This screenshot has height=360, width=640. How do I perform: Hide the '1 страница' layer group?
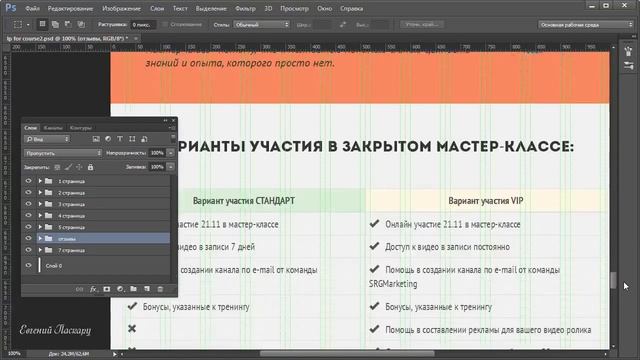(28, 181)
